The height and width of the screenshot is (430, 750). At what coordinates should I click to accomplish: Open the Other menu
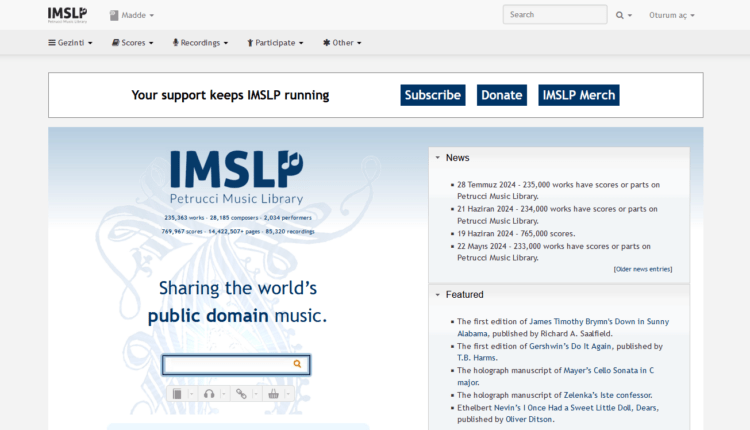[x=342, y=43]
